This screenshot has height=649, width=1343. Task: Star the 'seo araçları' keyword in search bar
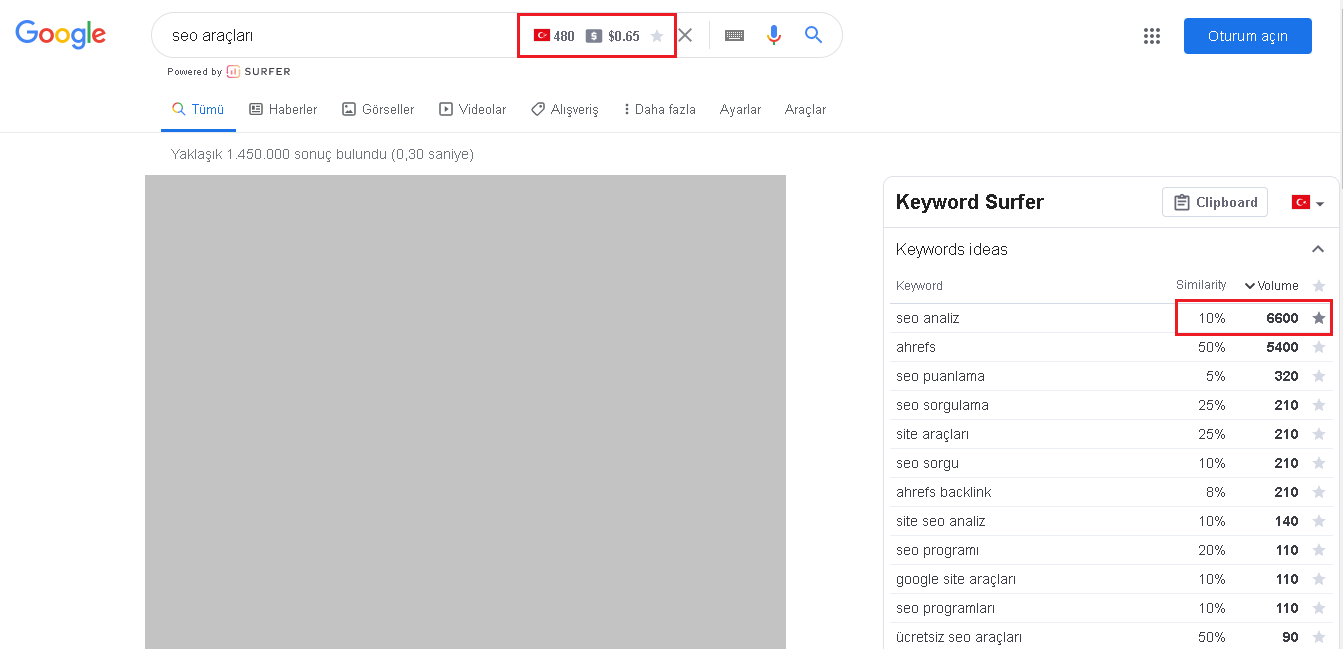pyautogui.click(x=657, y=36)
